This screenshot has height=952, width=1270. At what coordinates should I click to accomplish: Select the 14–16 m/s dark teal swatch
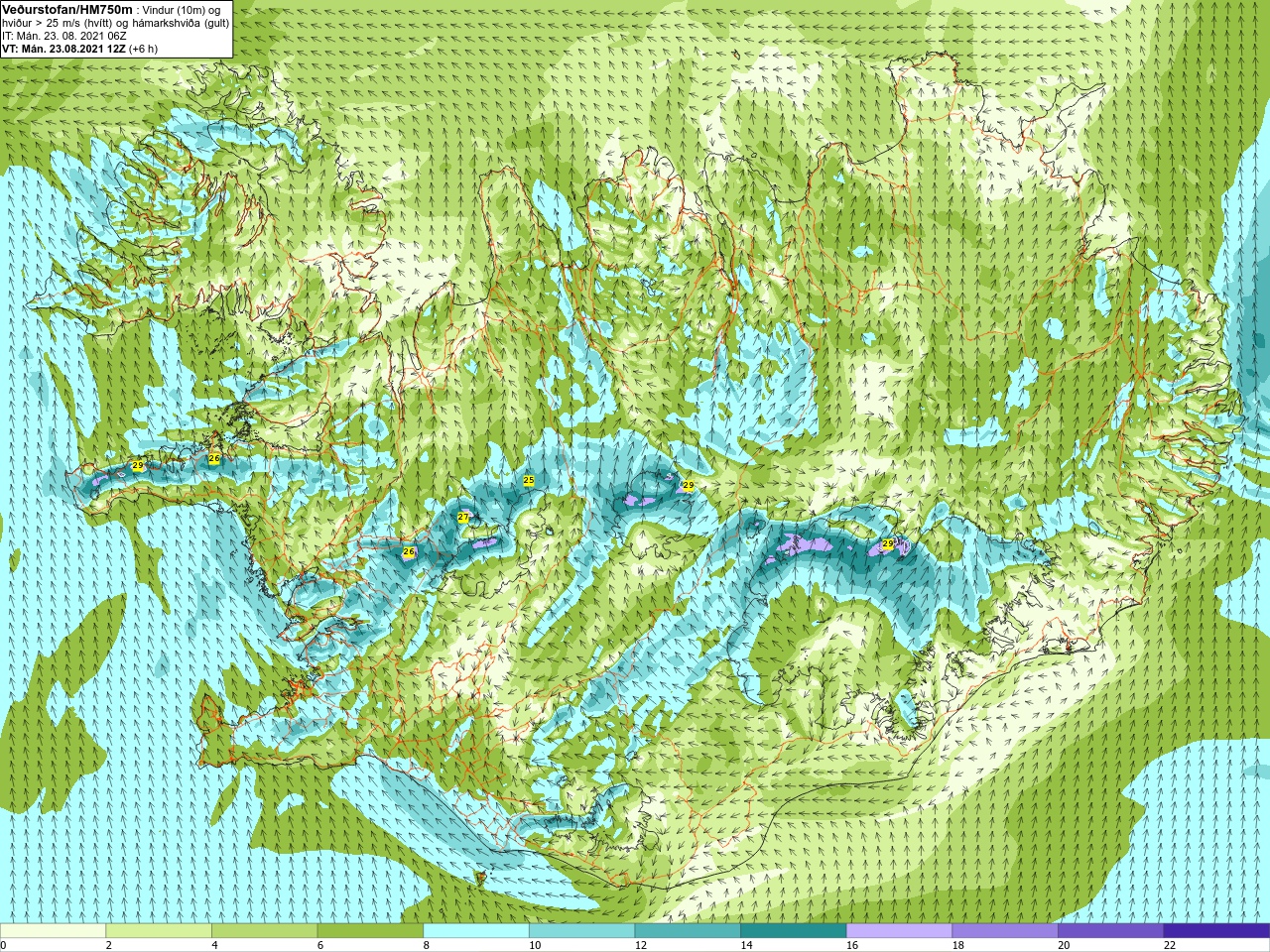794,931
